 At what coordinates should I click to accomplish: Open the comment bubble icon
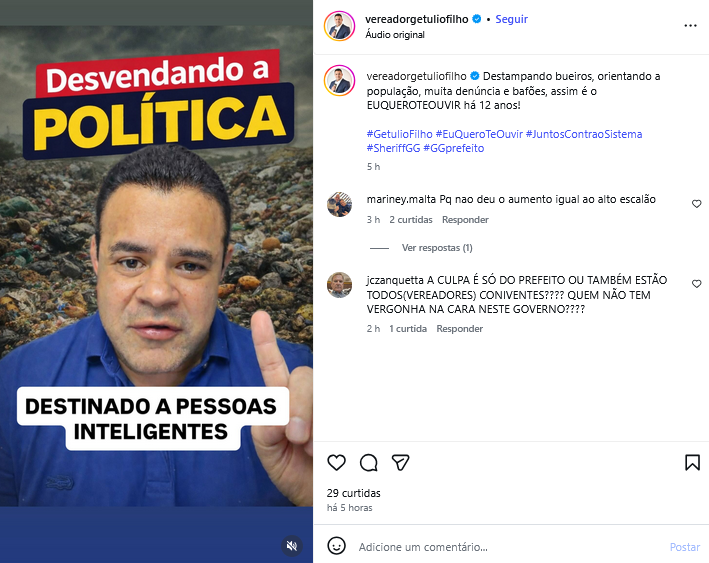[x=369, y=463]
